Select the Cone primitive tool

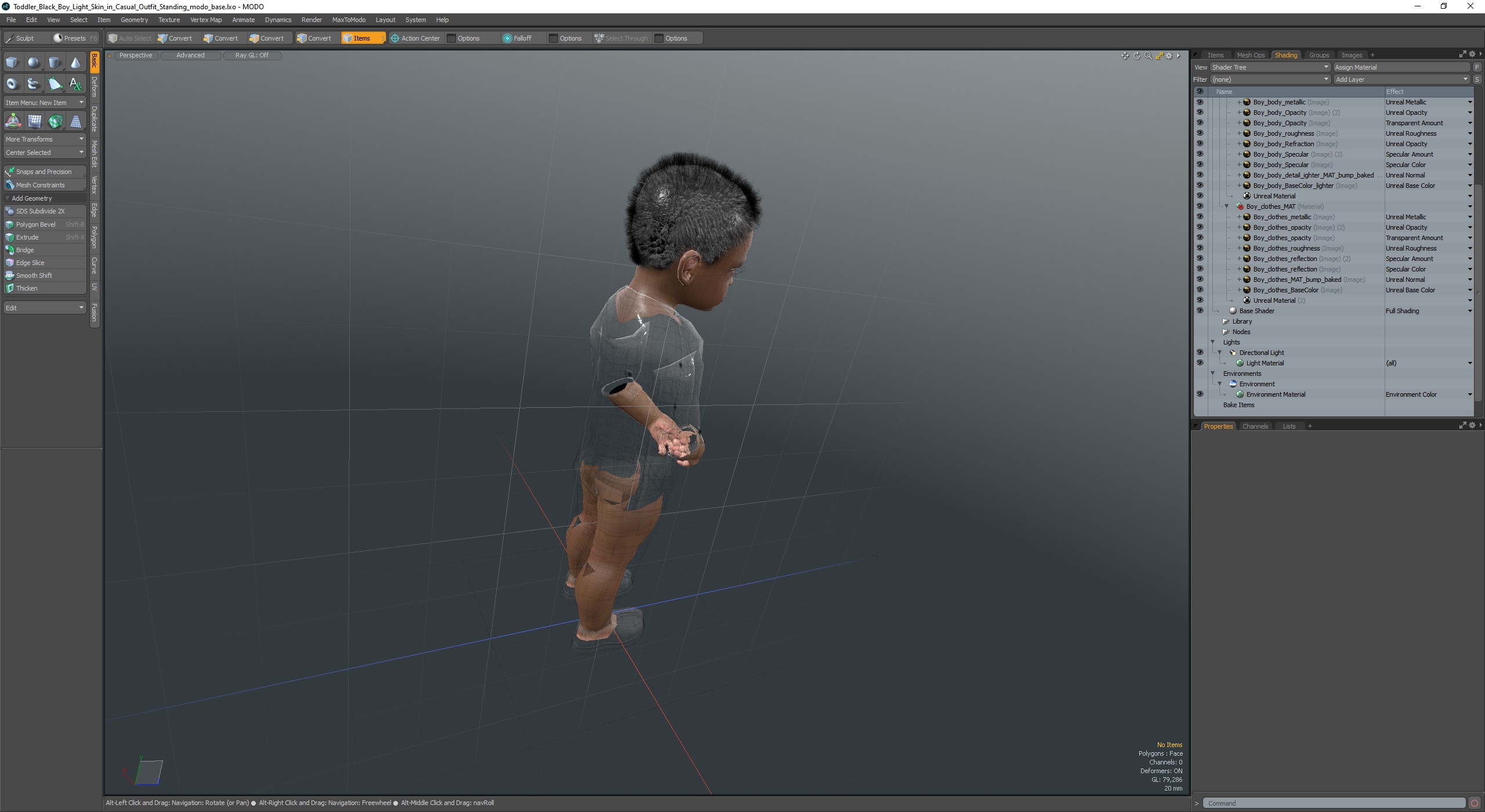coord(75,63)
